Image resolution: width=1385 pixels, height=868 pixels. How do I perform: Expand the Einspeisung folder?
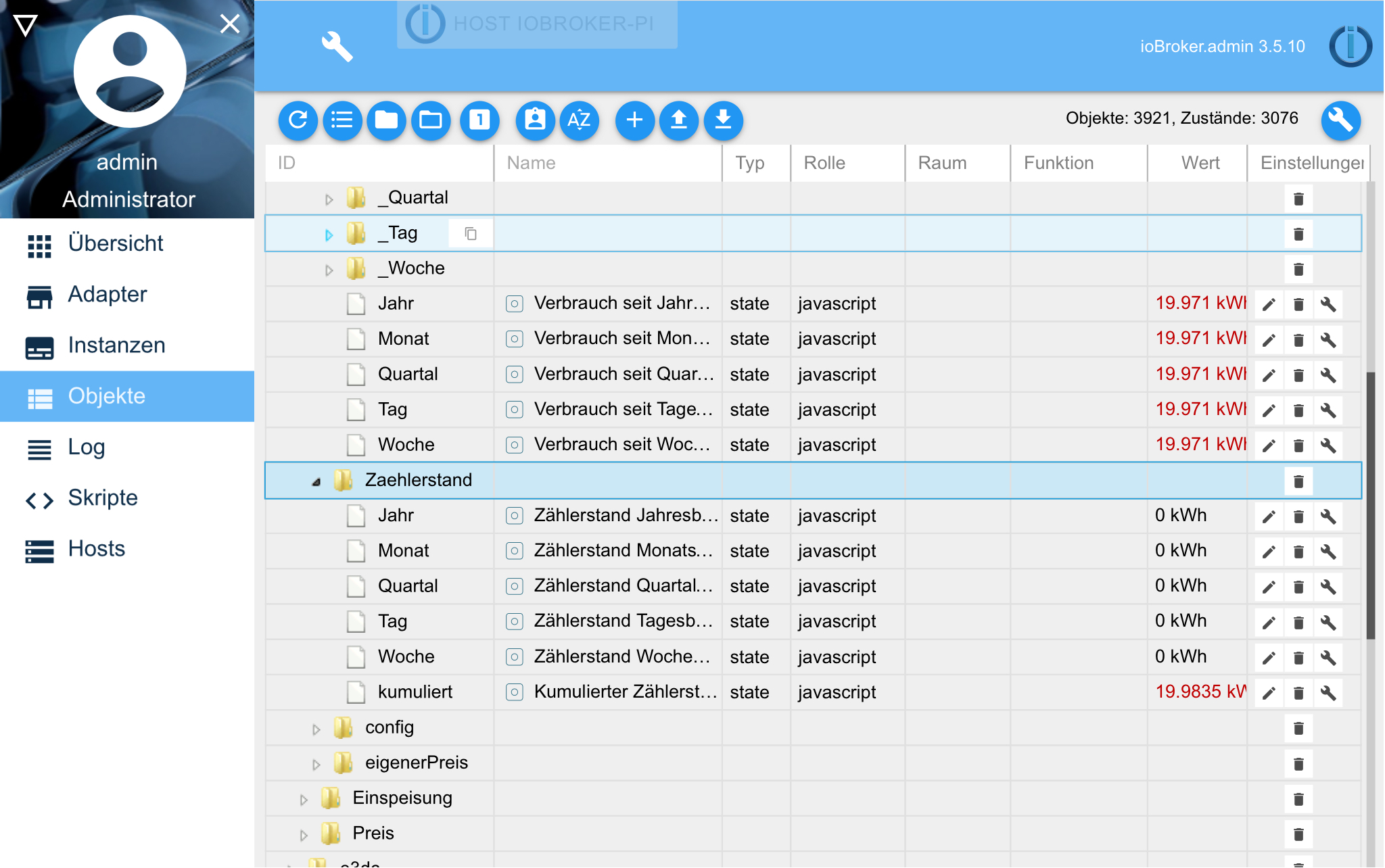coord(303,800)
